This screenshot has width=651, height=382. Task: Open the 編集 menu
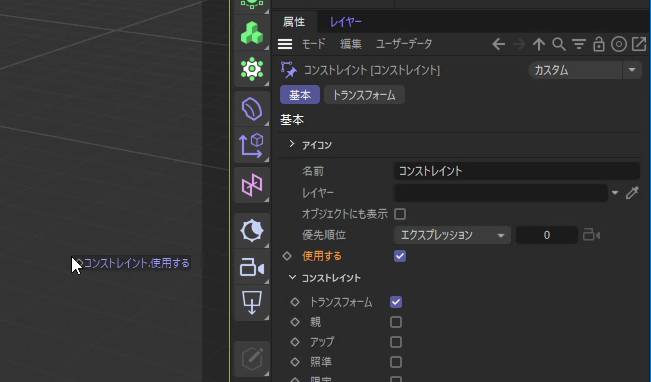click(351, 44)
